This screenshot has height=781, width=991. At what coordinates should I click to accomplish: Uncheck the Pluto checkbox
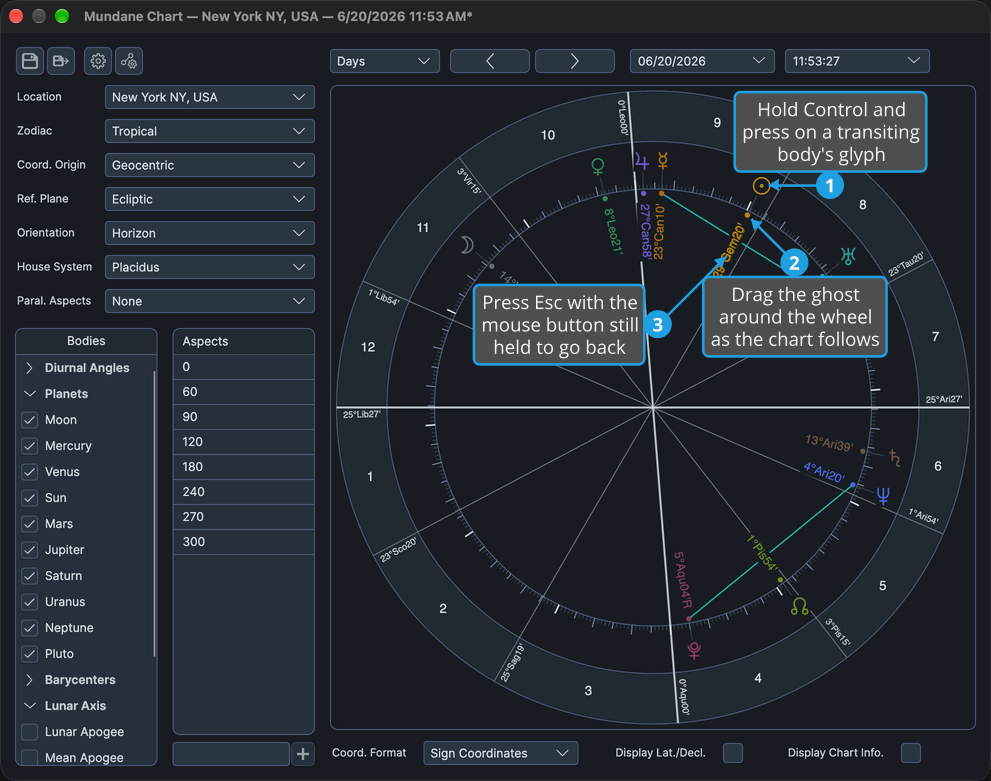(x=30, y=654)
